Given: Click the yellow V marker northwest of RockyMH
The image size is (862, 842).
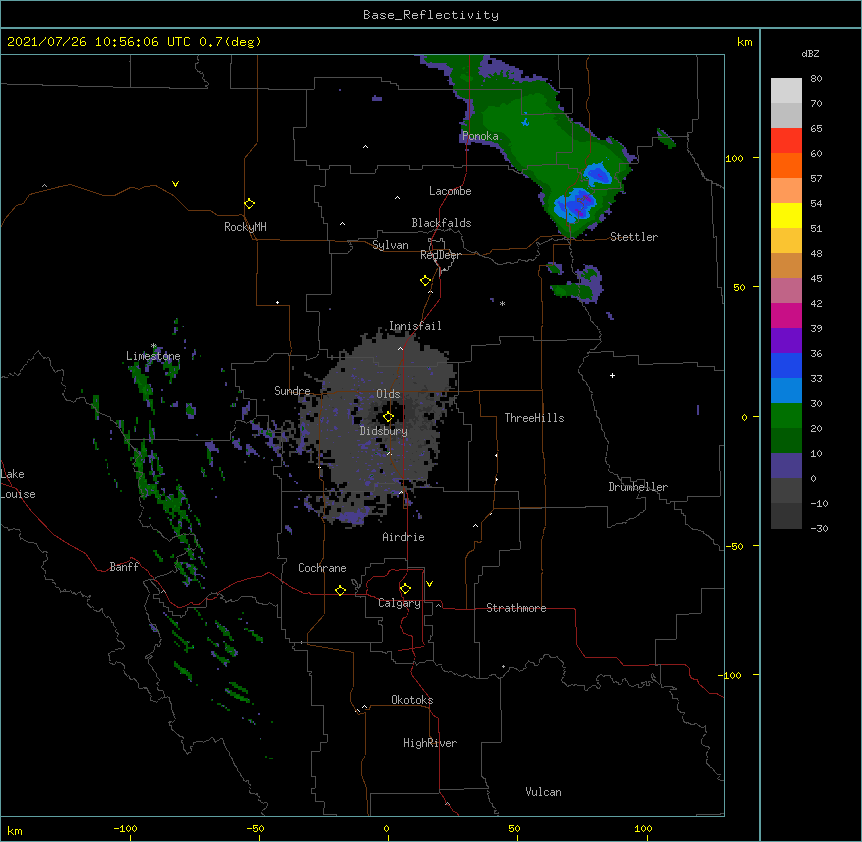Looking at the screenshot, I should pyautogui.click(x=175, y=184).
